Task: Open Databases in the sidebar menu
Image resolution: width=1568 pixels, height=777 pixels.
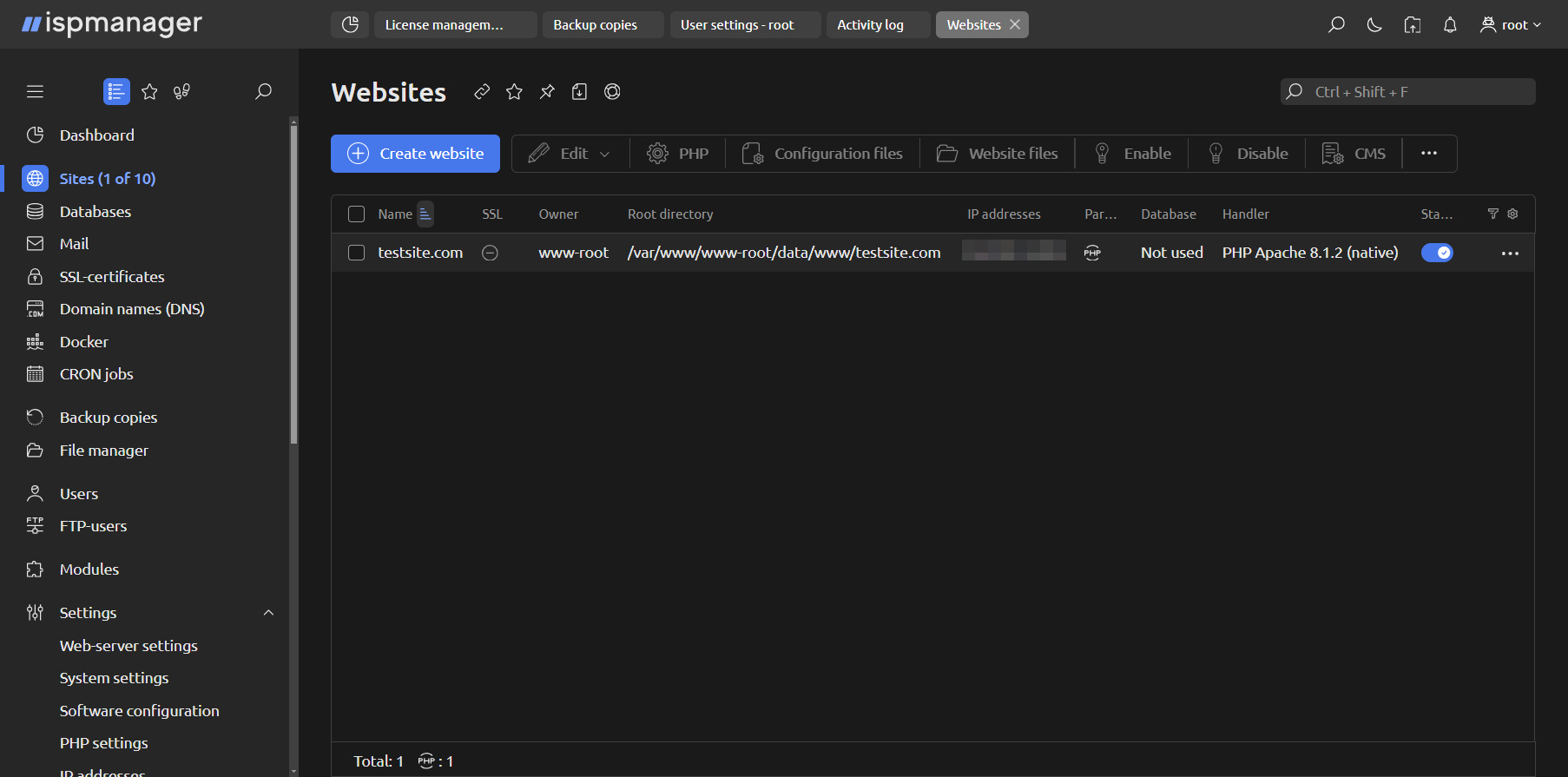Action: coord(95,212)
